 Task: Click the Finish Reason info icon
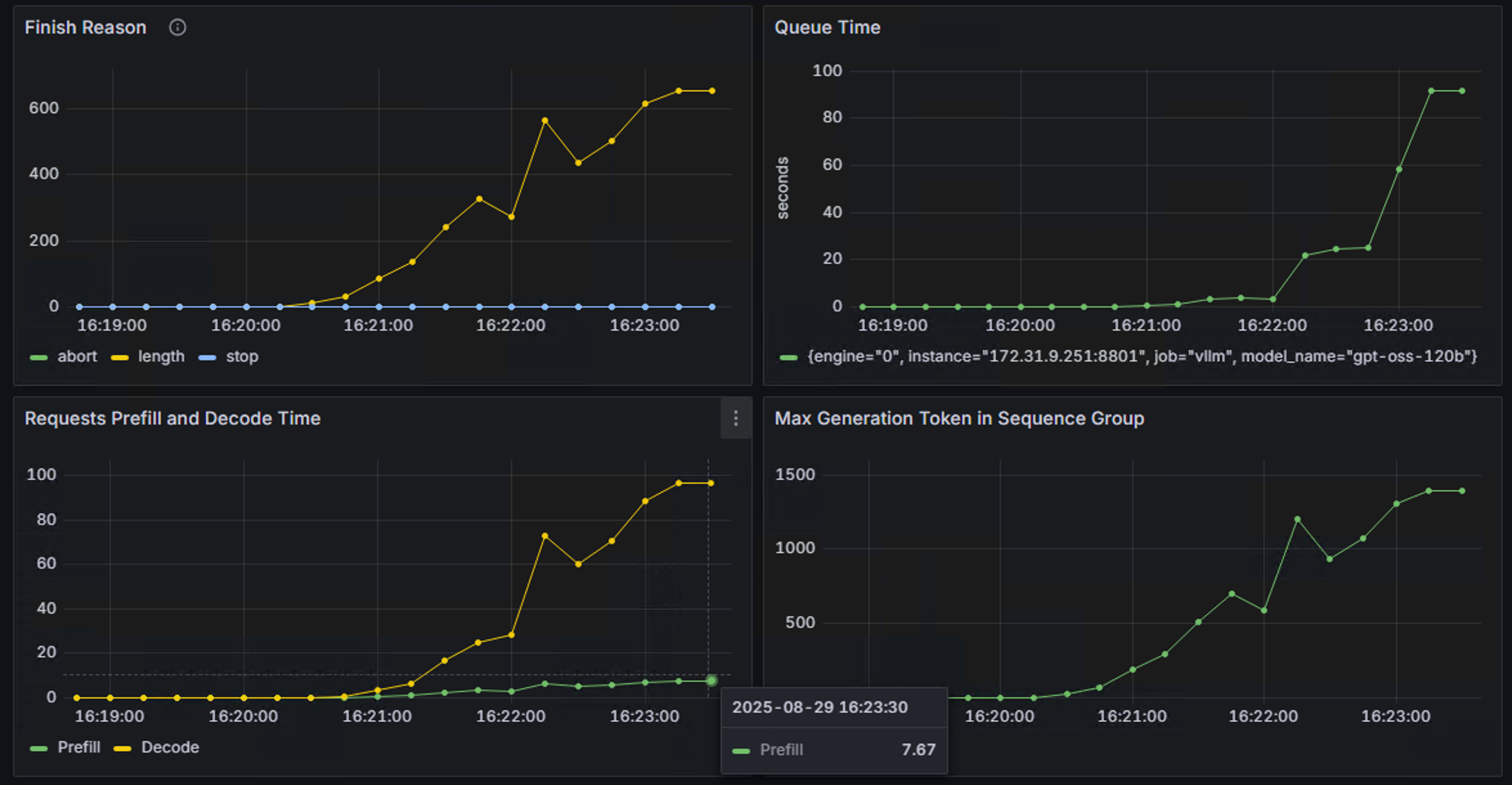point(178,28)
